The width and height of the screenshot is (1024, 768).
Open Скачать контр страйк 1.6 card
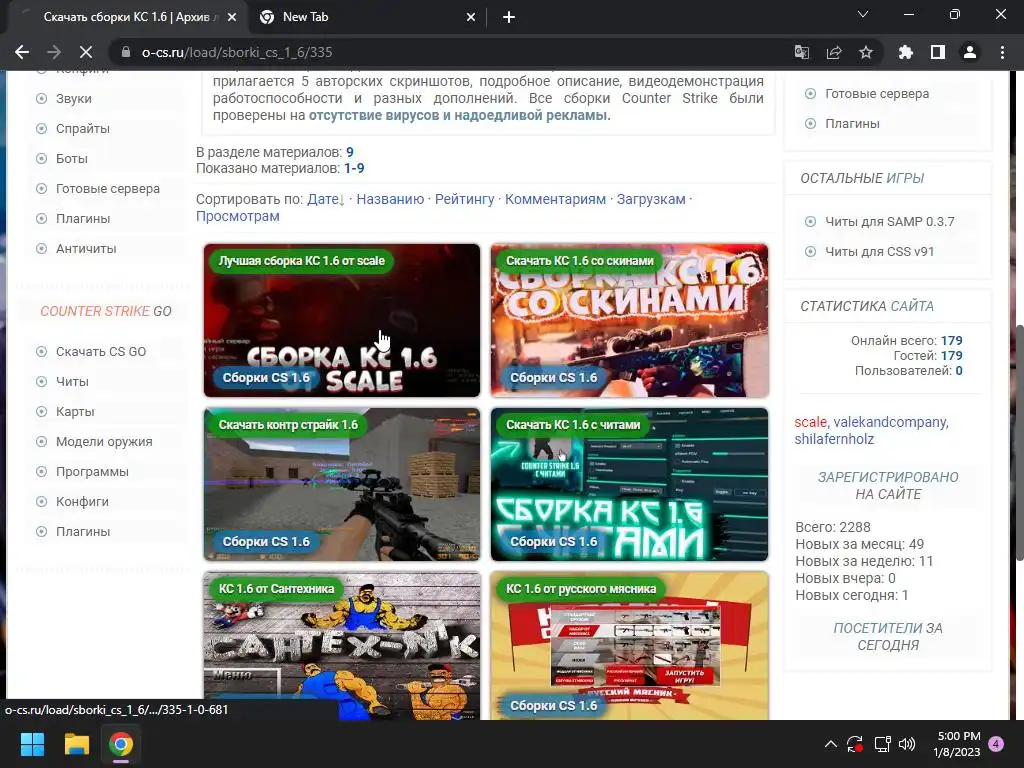pyautogui.click(x=342, y=485)
